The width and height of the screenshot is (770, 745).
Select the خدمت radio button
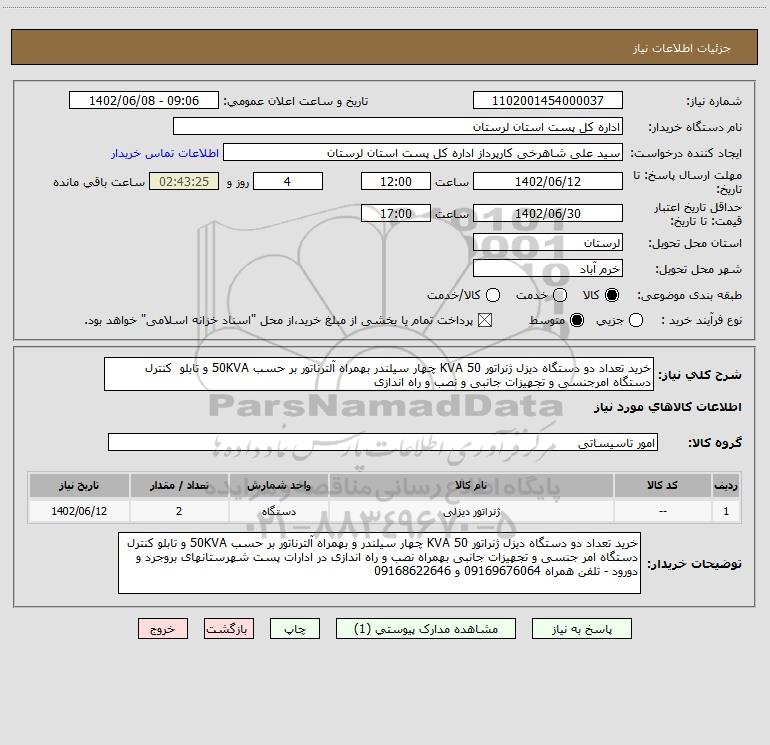[560, 295]
